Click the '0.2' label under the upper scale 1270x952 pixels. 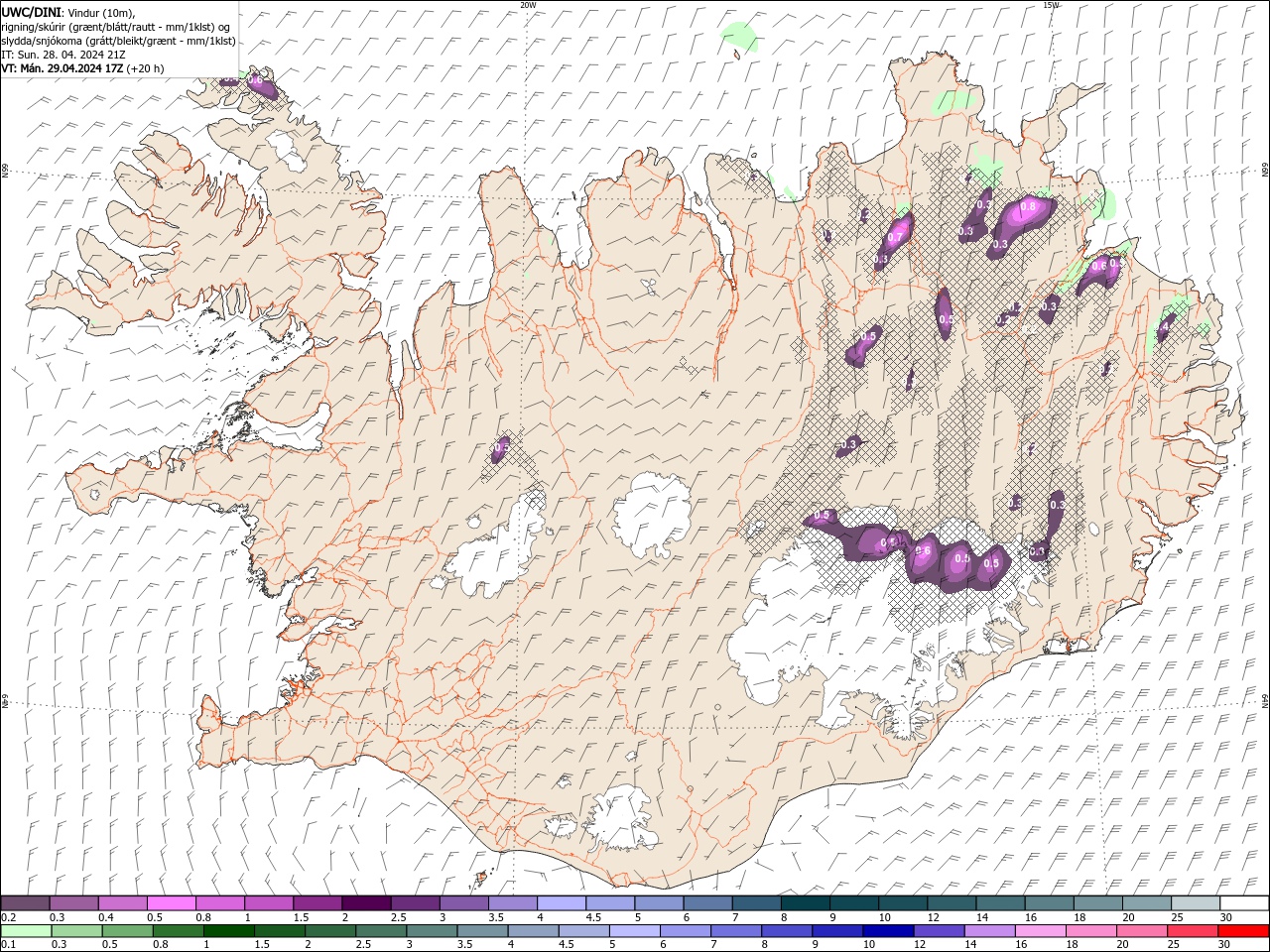(x=8, y=917)
